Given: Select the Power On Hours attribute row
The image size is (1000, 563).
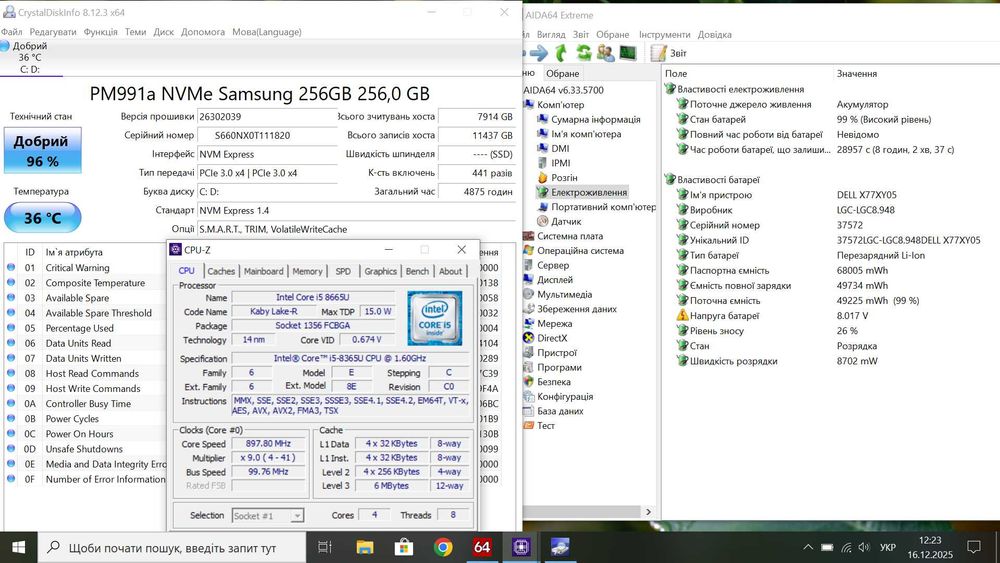Looking at the screenshot, I should pyautogui.click(x=86, y=434).
